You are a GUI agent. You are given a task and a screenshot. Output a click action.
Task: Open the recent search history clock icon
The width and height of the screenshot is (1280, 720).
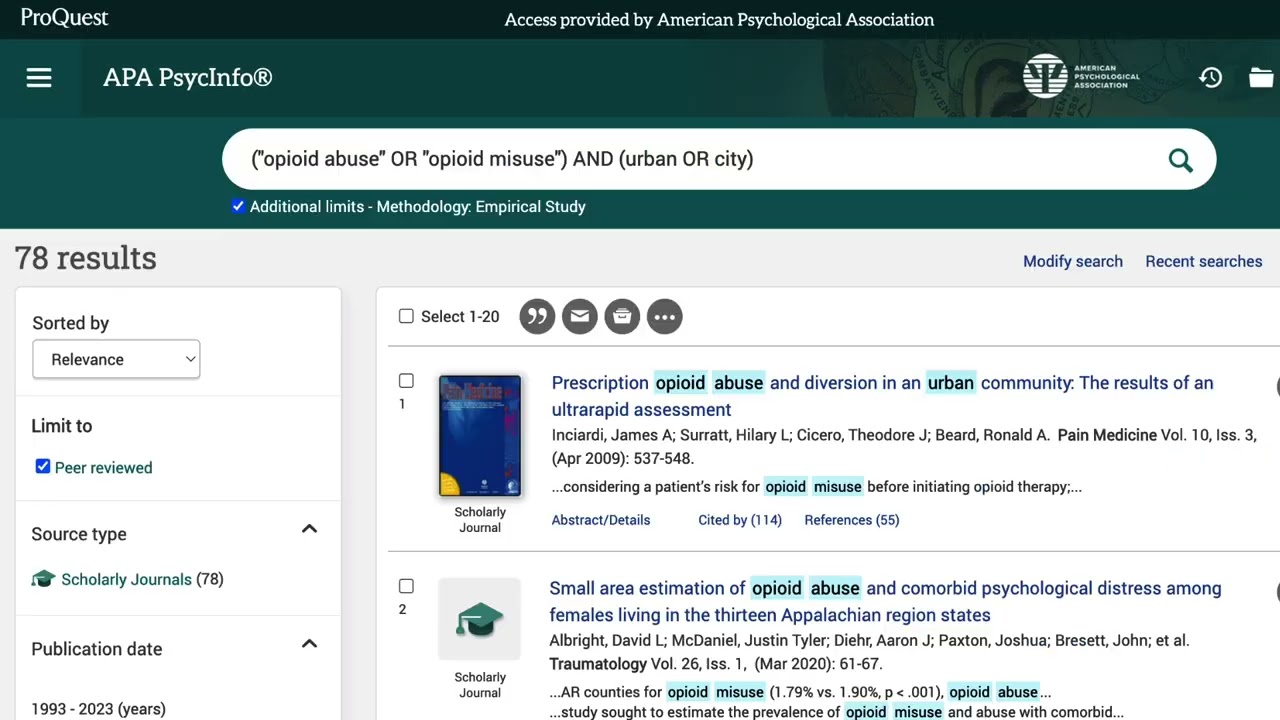tap(1210, 78)
